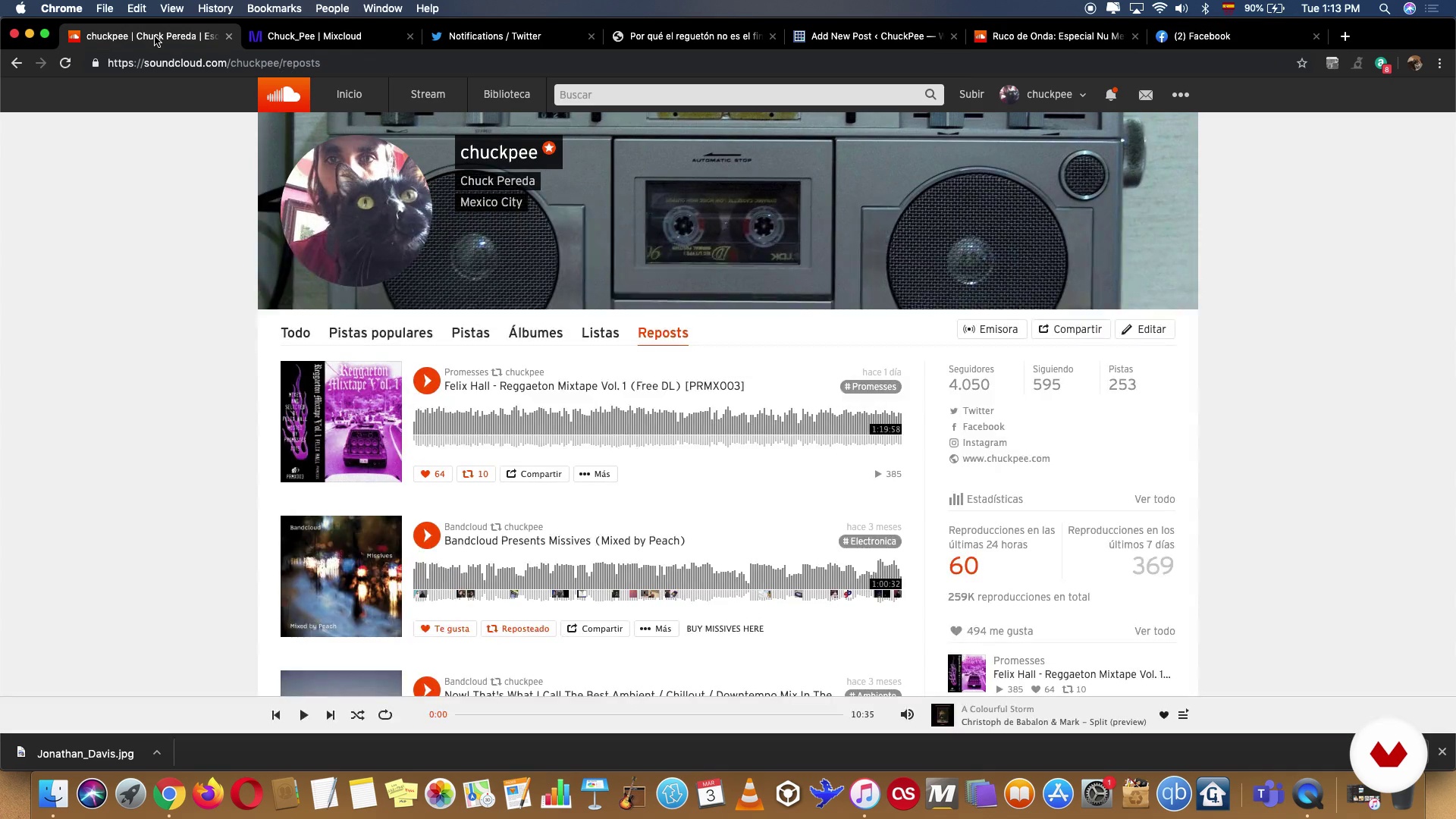Click the Emisora station button
The width and height of the screenshot is (1456, 819).
[x=991, y=329]
